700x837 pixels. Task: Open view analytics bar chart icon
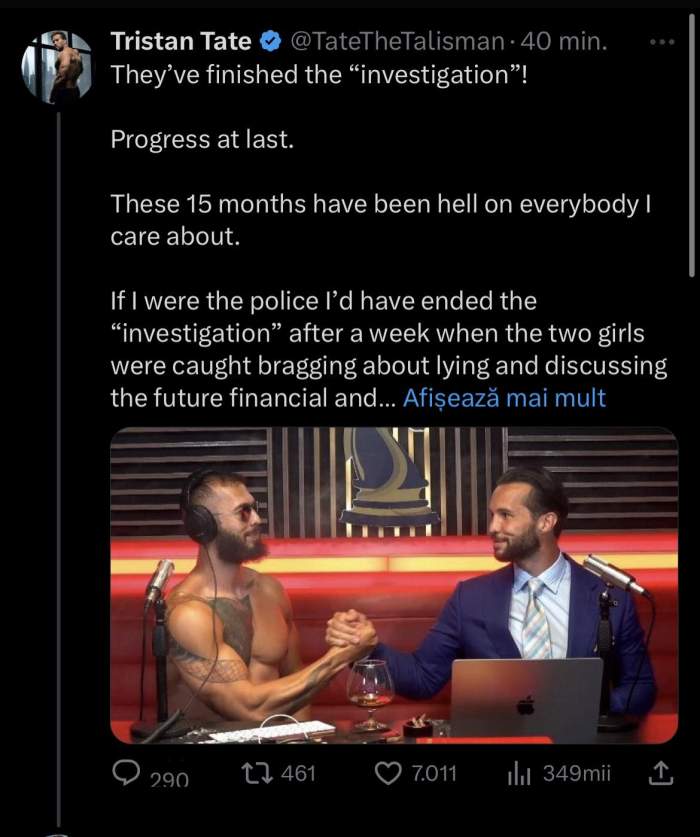[x=518, y=772]
